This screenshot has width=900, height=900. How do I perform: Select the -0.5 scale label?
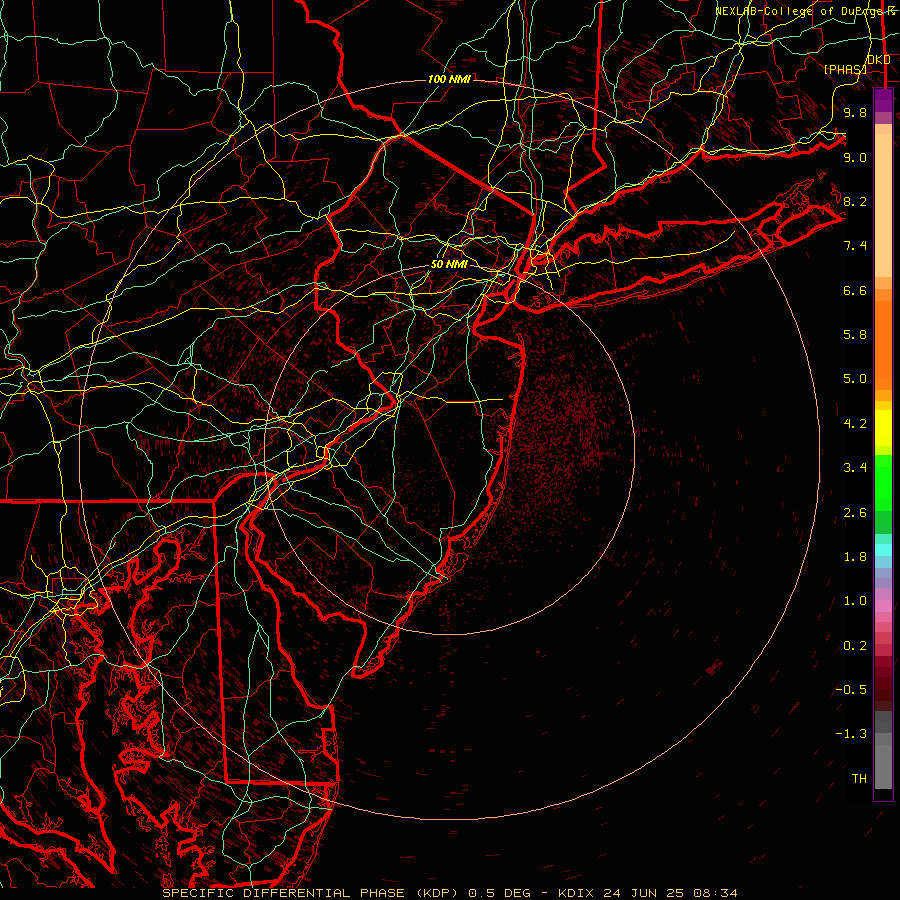pyautogui.click(x=851, y=690)
